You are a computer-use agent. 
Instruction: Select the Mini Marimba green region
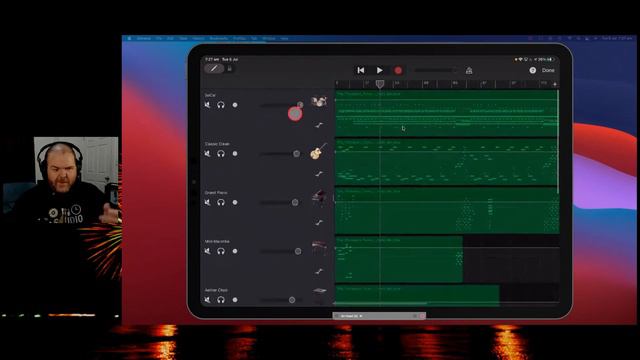399,259
